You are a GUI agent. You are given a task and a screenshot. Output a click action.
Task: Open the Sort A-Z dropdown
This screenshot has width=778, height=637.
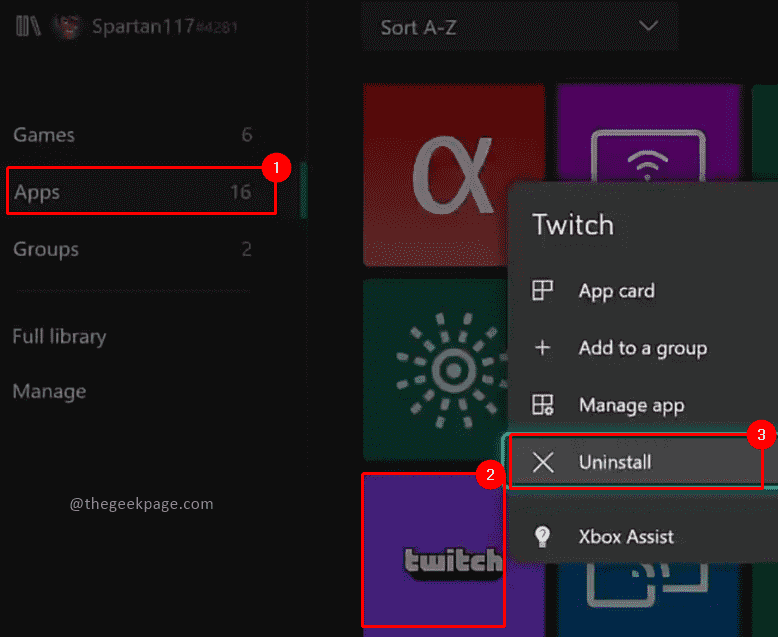(520, 27)
